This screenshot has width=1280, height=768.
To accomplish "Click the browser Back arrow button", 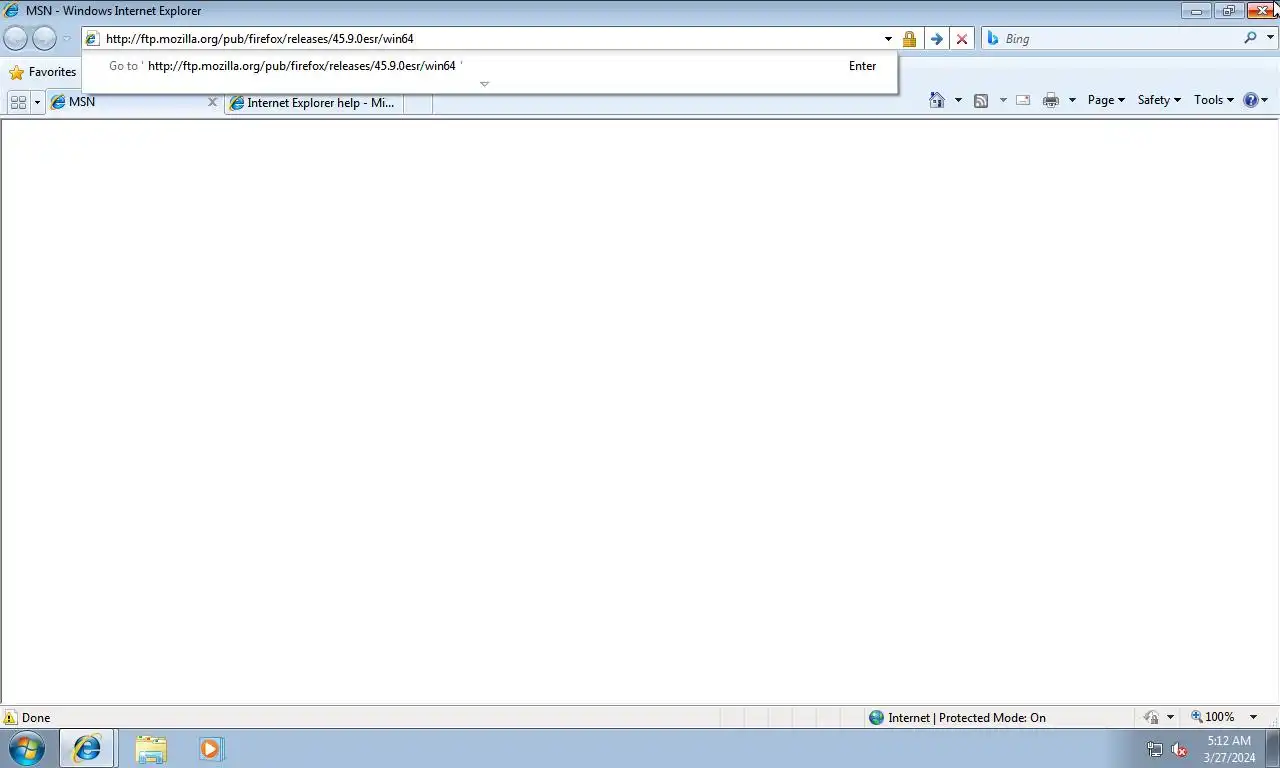I will point(16,39).
